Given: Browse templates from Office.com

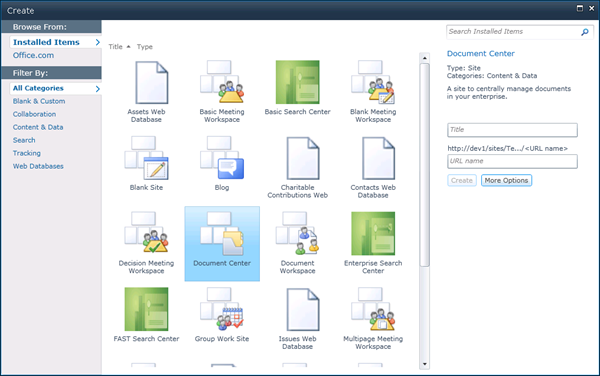Looking at the screenshot, I should (33, 55).
